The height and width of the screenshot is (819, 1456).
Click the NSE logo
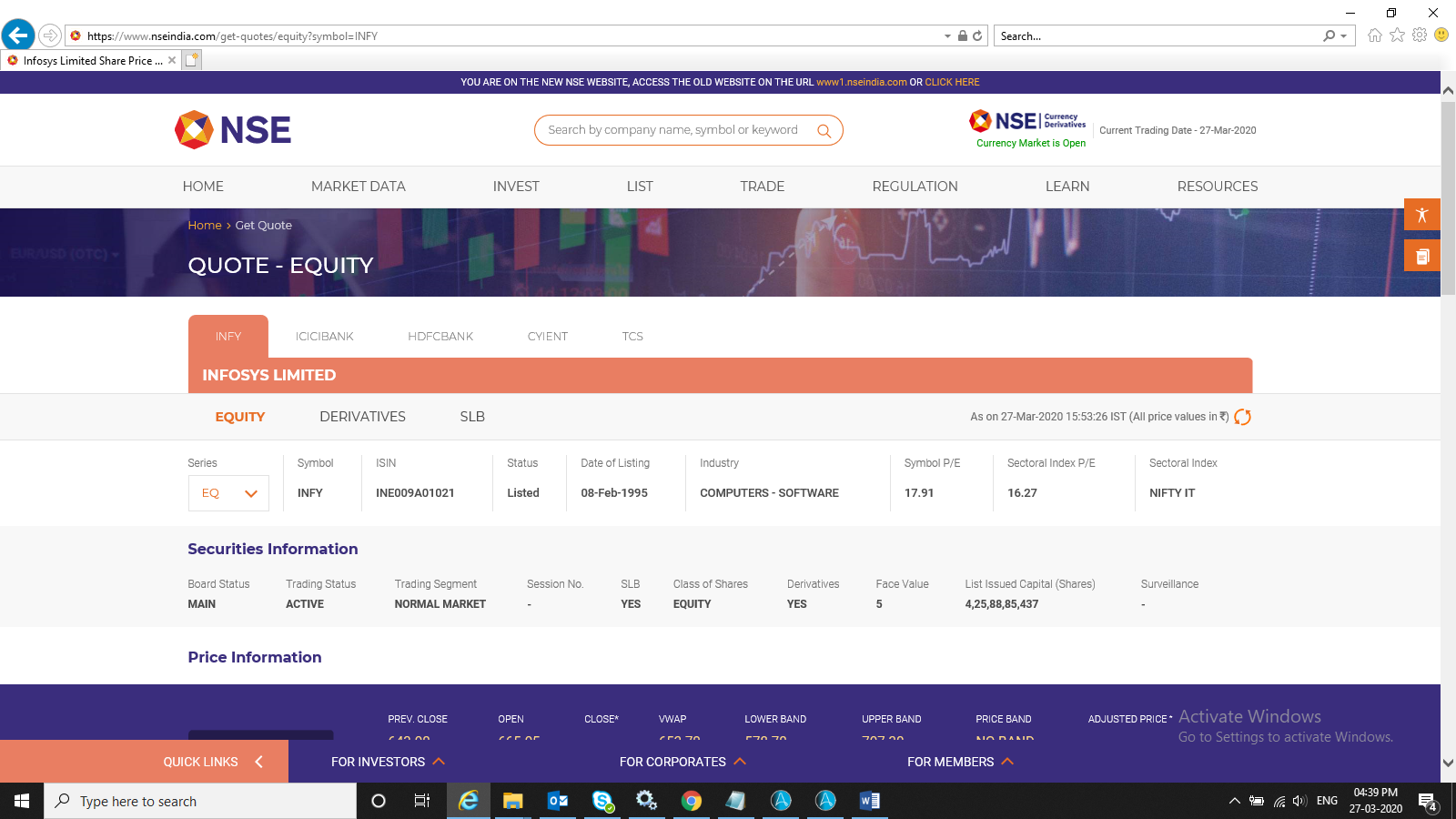[x=233, y=130]
